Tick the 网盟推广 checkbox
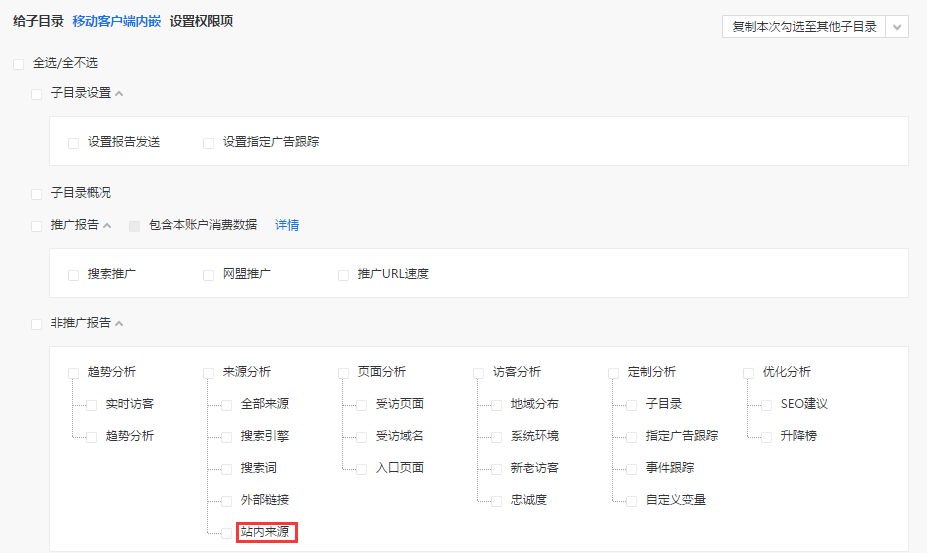This screenshot has height=553, width=927. pyautogui.click(x=209, y=275)
